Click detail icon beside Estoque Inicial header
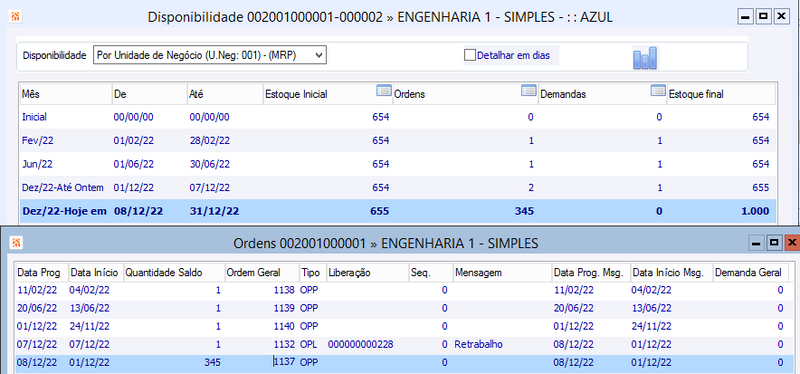800x374 pixels. click(383, 91)
